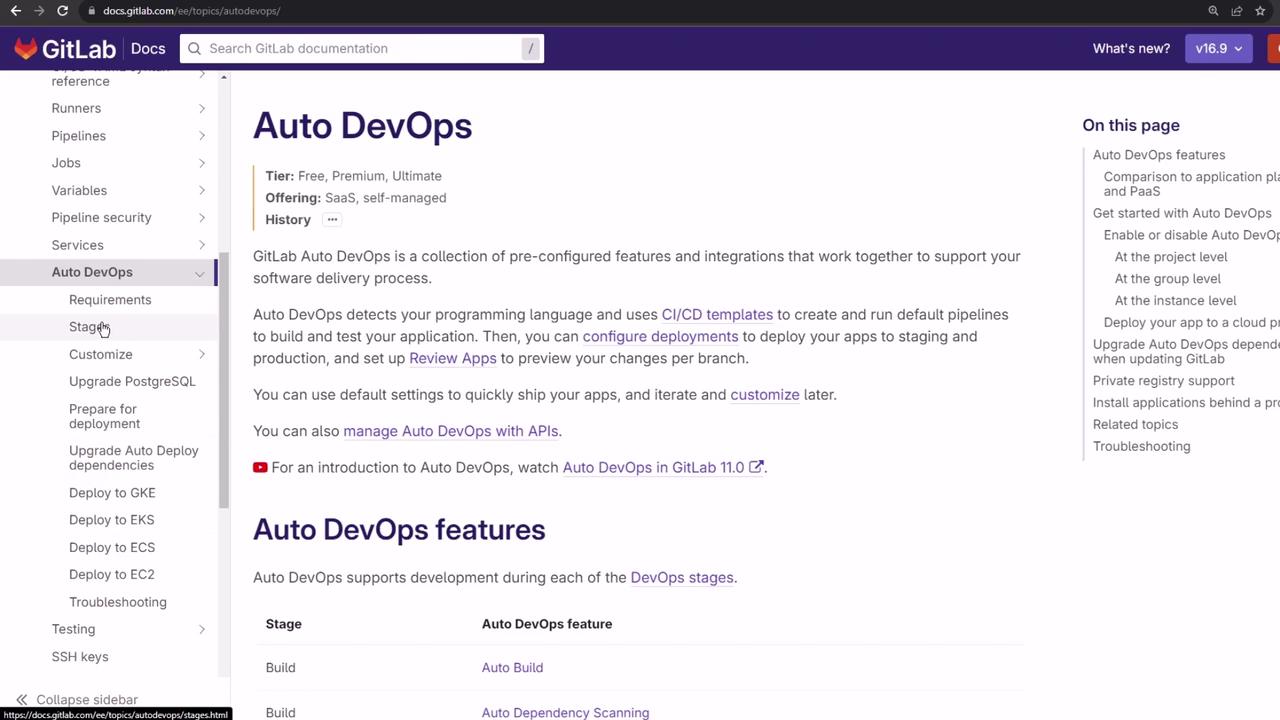Follow the manage Auto DevOps with APIs link
The height and width of the screenshot is (720, 1280).
451,431
